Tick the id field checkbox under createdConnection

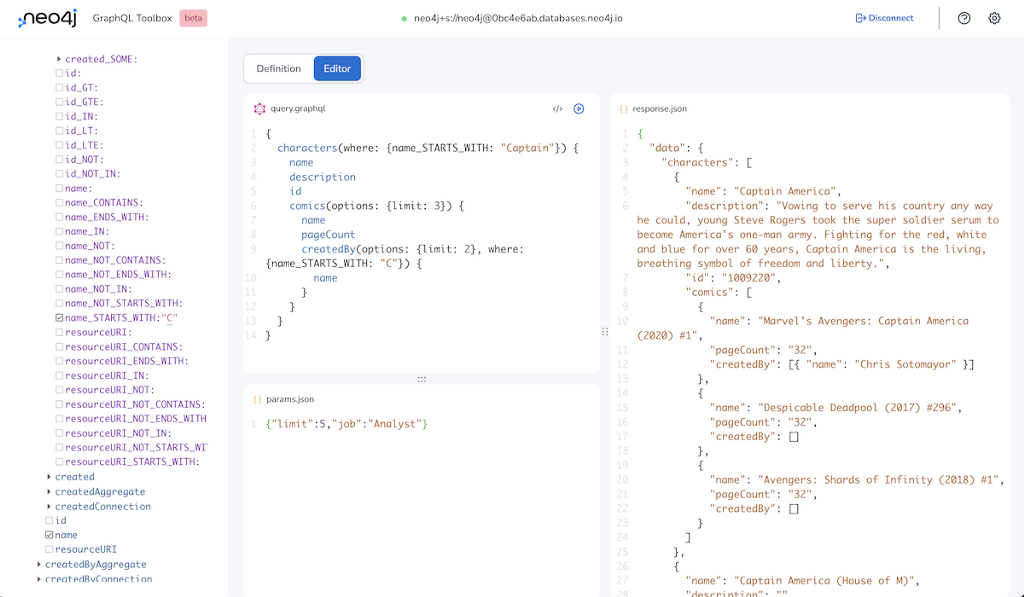click(49, 521)
